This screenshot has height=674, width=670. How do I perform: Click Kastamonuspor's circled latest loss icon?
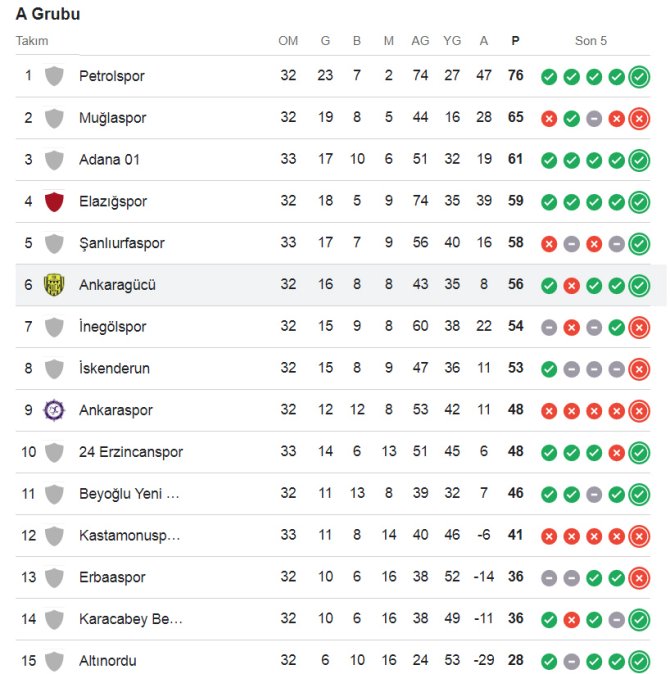tap(639, 536)
